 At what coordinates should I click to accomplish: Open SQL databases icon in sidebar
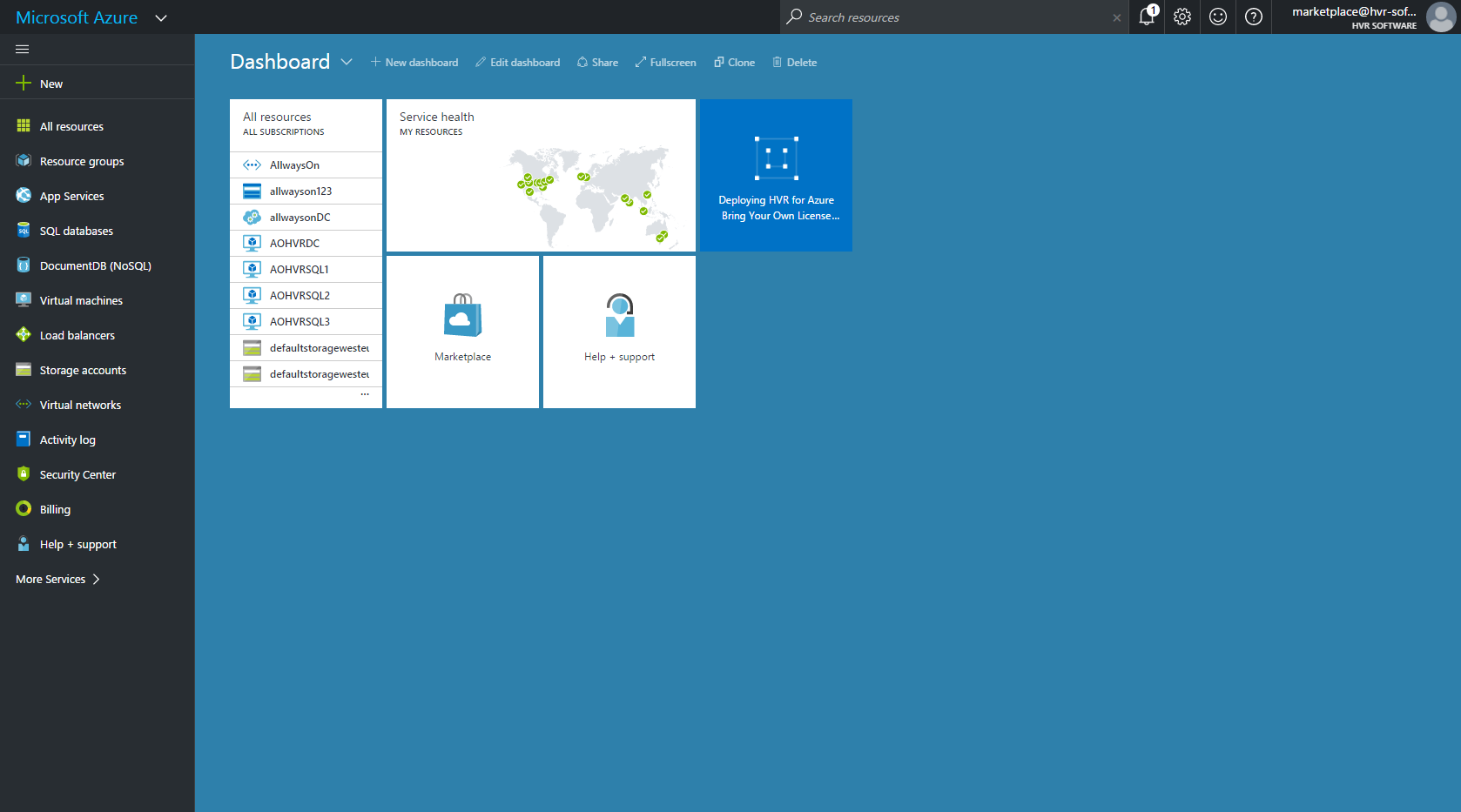pos(24,231)
